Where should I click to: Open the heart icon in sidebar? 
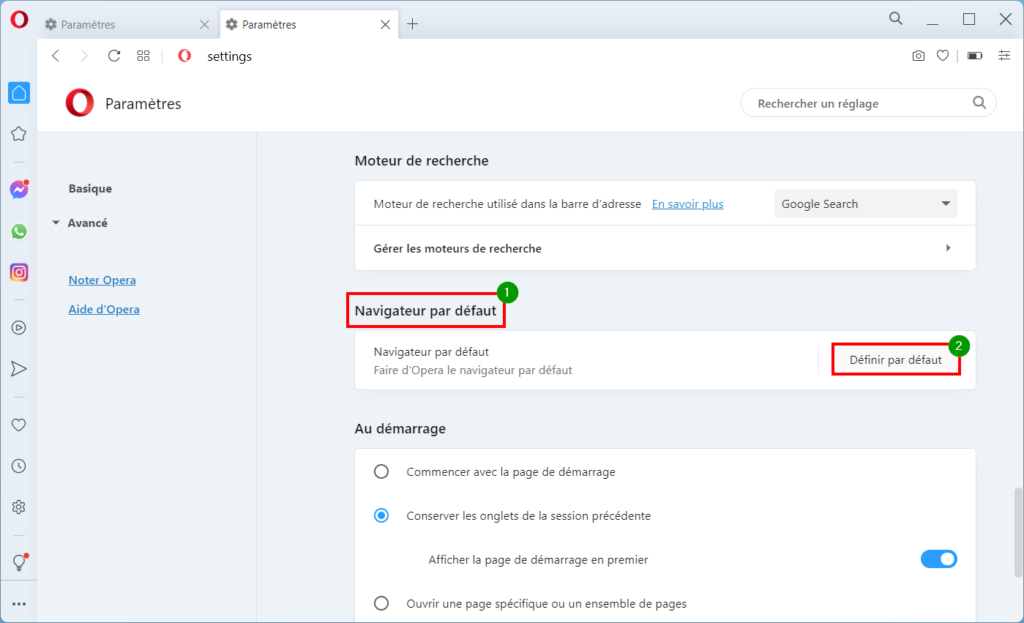point(19,425)
